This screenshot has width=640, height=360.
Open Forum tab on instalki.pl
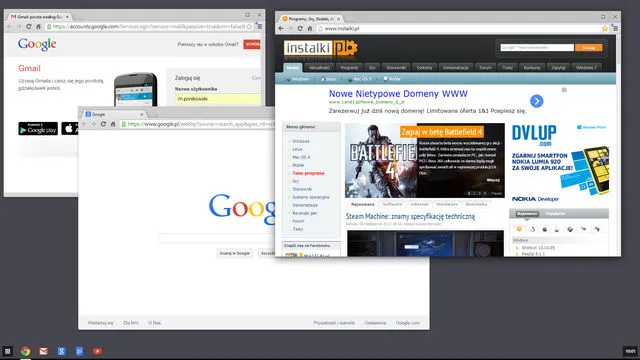[x=485, y=68]
